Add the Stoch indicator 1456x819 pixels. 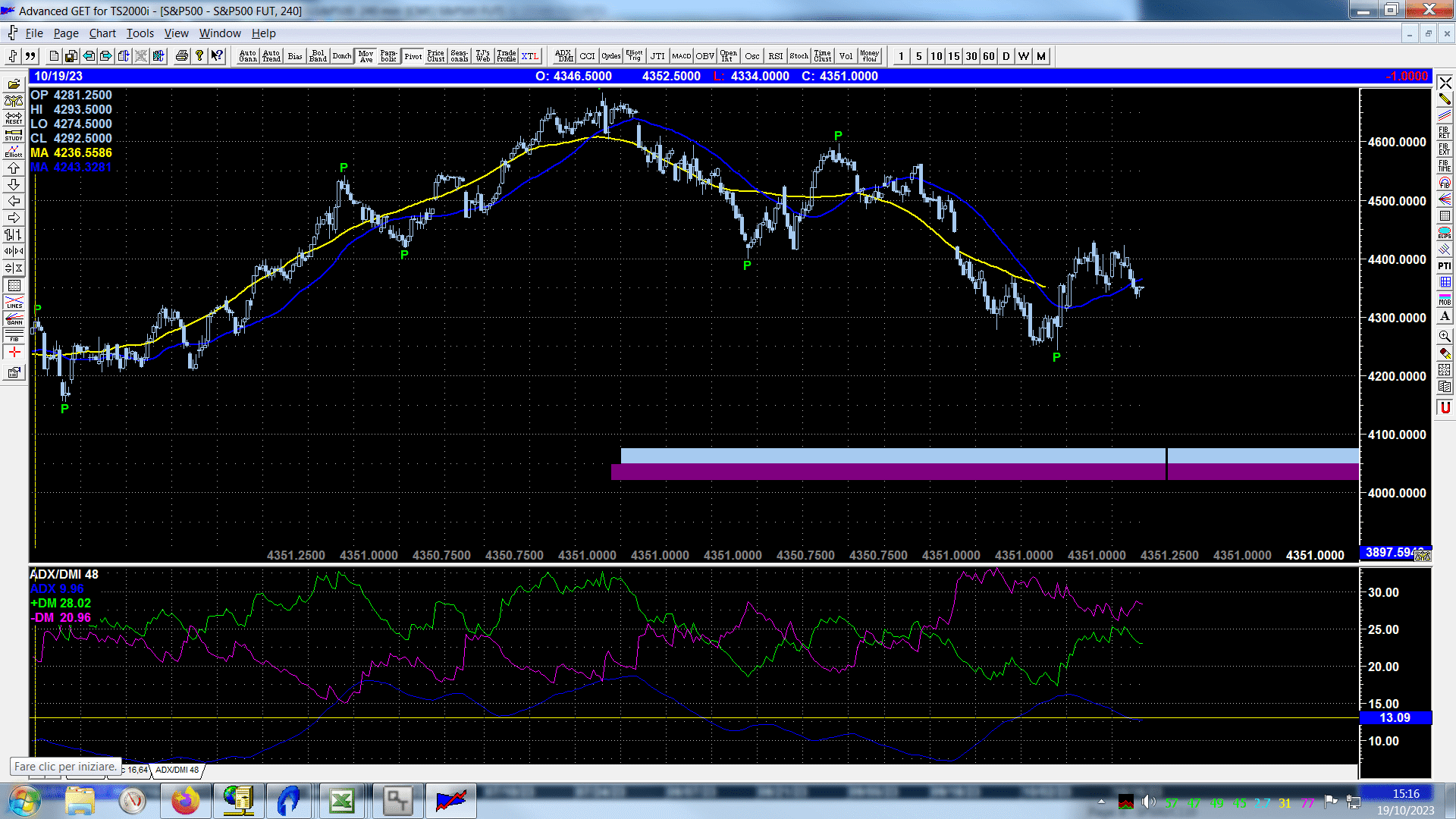799,56
